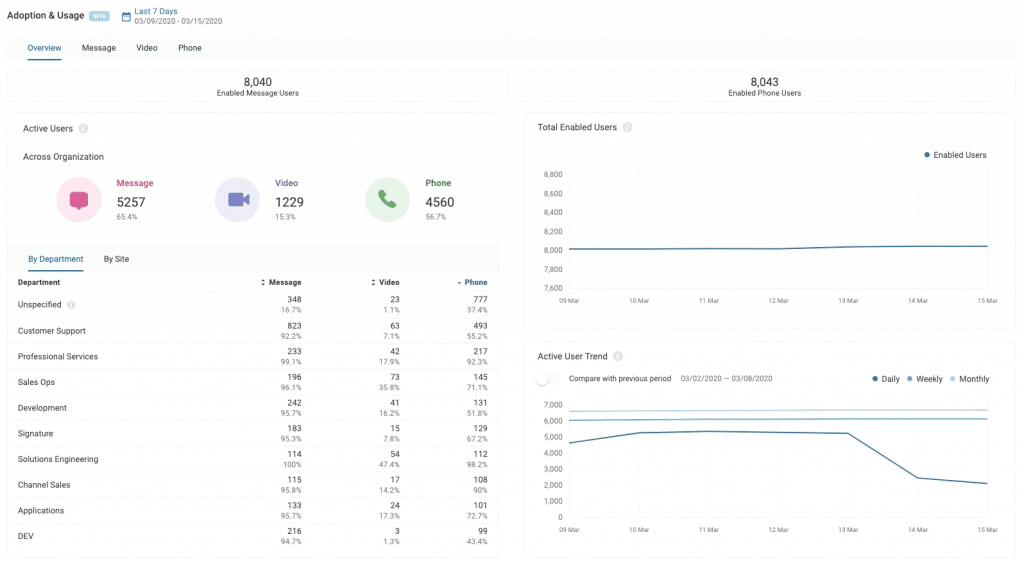
Task: Switch to the Video tab
Action: (147, 48)
